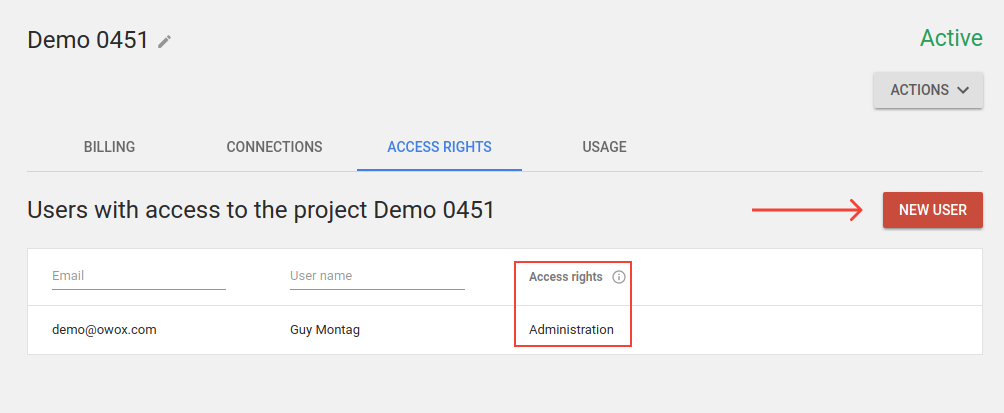Click the Administration access rights value
This screenshot has width=1004, height=413.
point(571,330)
